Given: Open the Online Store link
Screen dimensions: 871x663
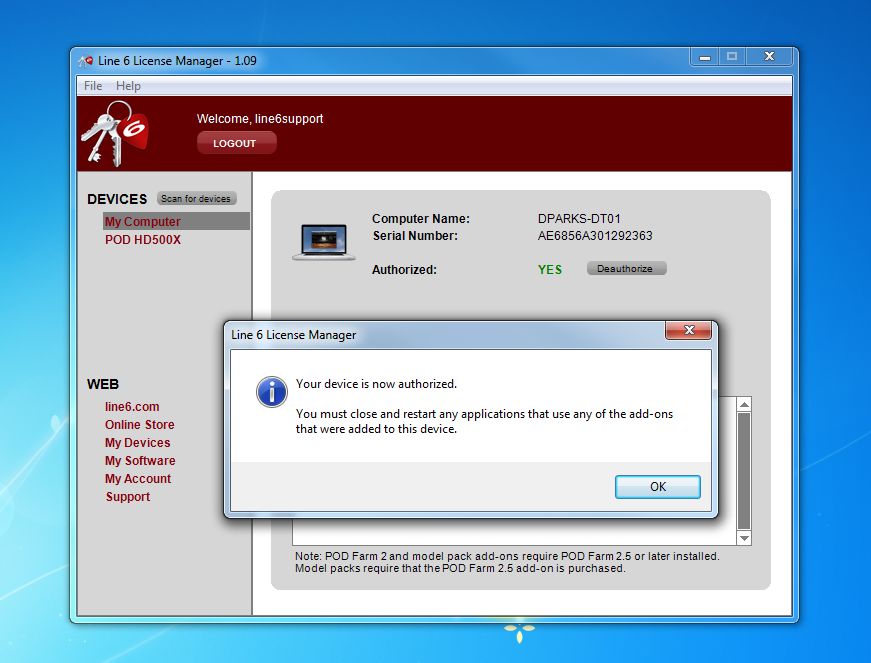Looking at the screenshot, I should point(139,425).
